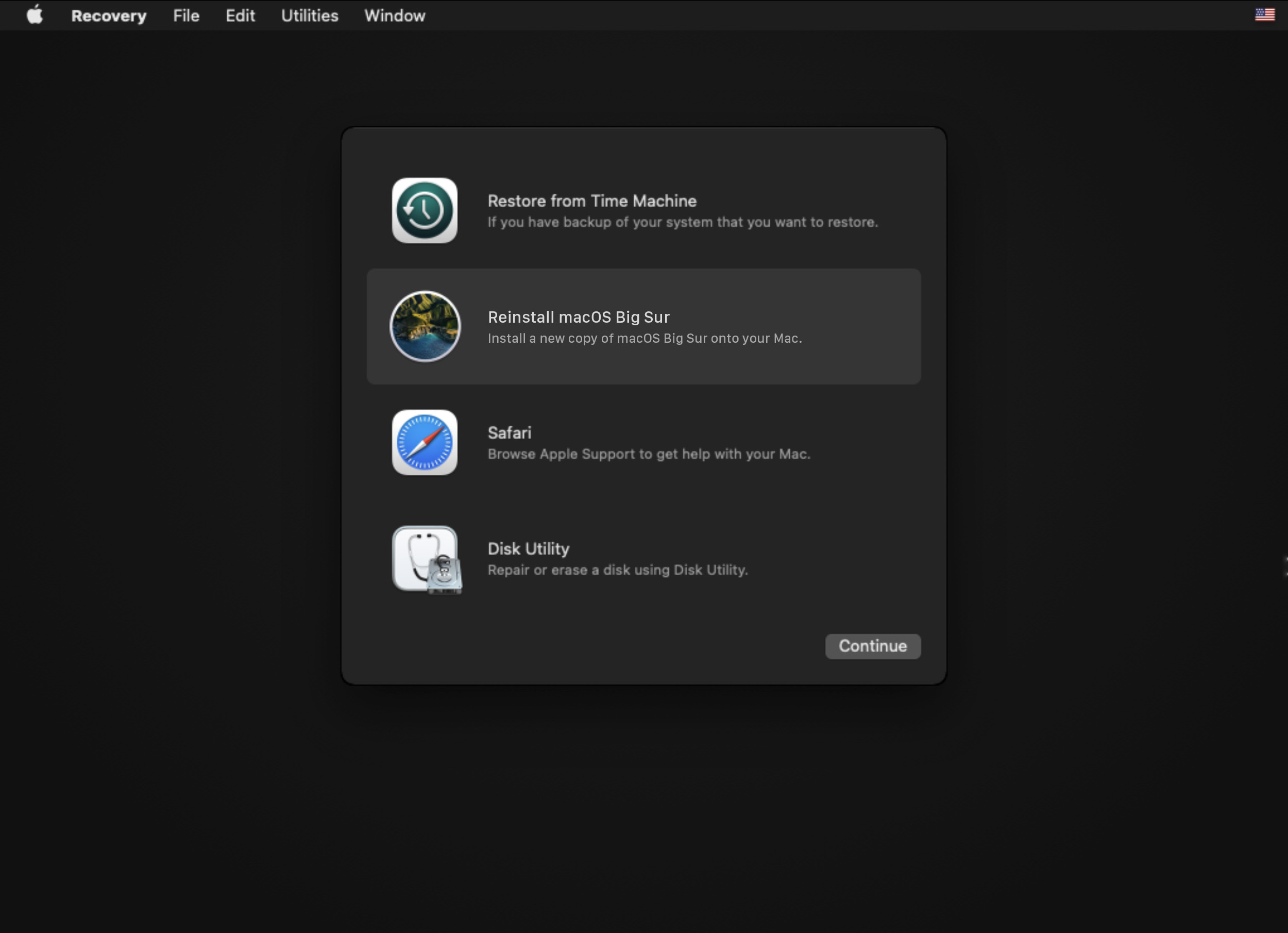The height and width of the screenshot is (933, 1288).
Task: Open the Recovery menu in menu bar
Action: coord(107,15)
